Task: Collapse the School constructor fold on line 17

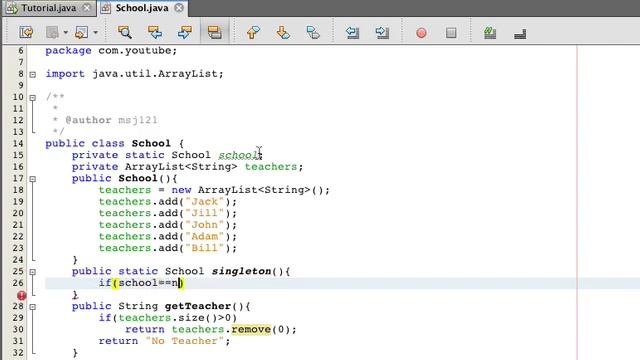Action: pyautogui.click(x=33, y=179)
